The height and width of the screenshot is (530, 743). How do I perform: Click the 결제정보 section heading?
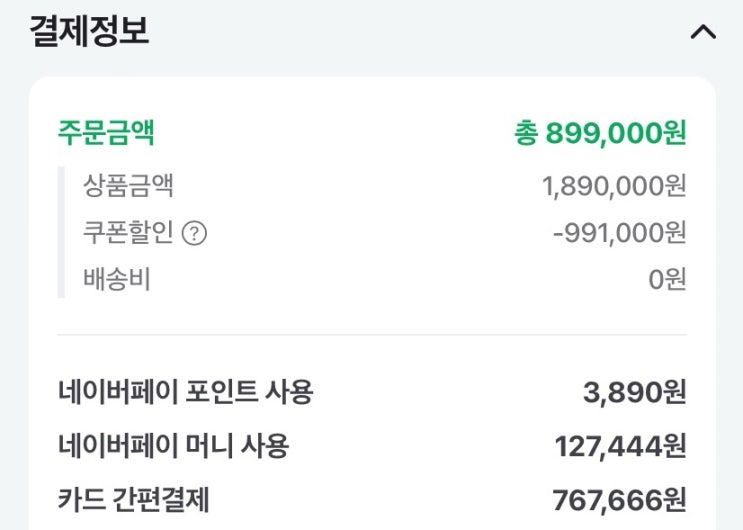click(x=89, y=31)
